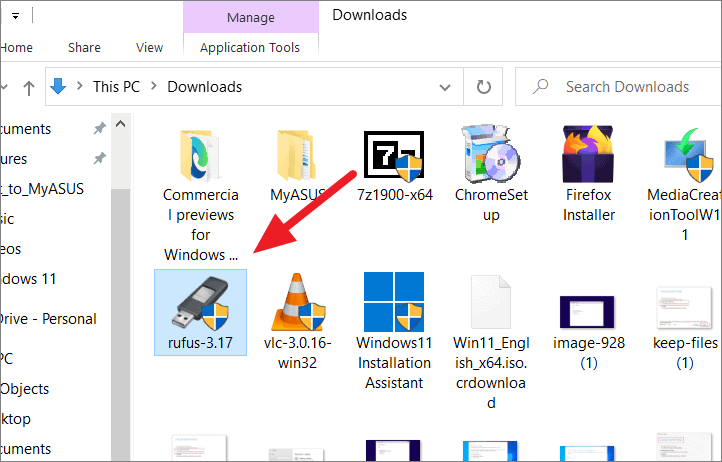The height and width of the screenshot is (462, 722).
Task: Click Downloads in the breadcrumb path
Action: click(x=204, y=87)
